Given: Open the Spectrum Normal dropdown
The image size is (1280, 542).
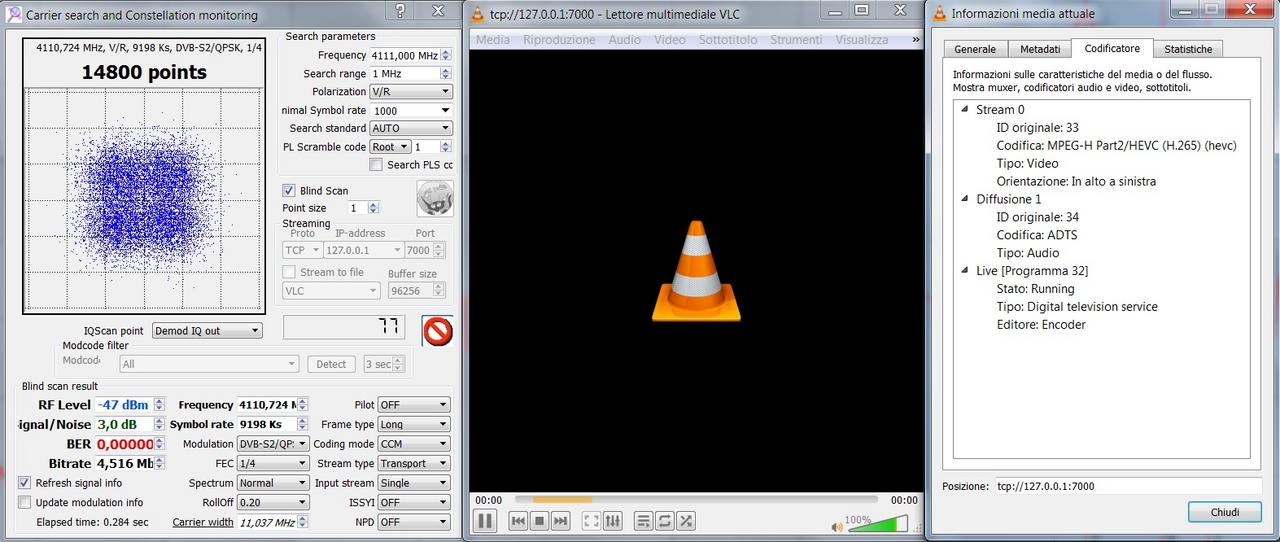Looking at the screenshot, I should coord(272,482).
